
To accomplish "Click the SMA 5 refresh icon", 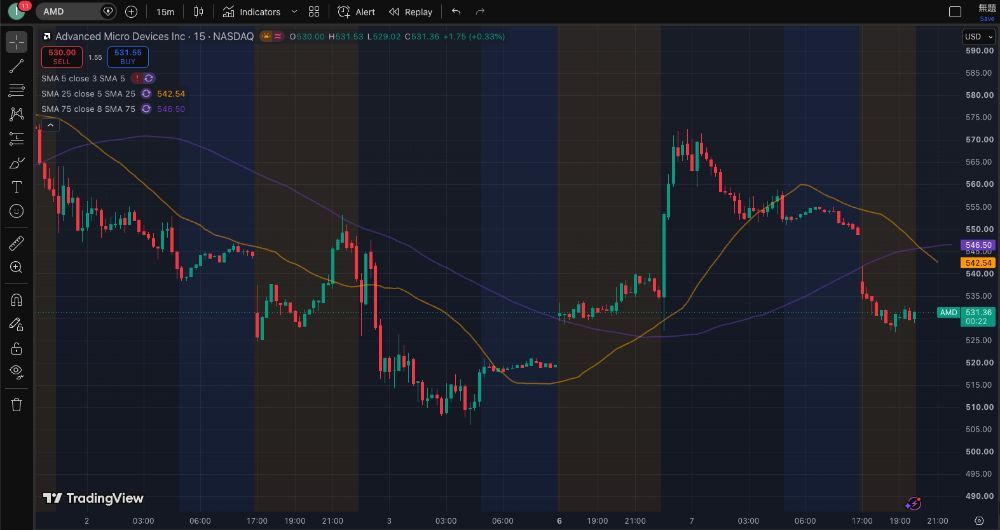I will coord(149,78).
